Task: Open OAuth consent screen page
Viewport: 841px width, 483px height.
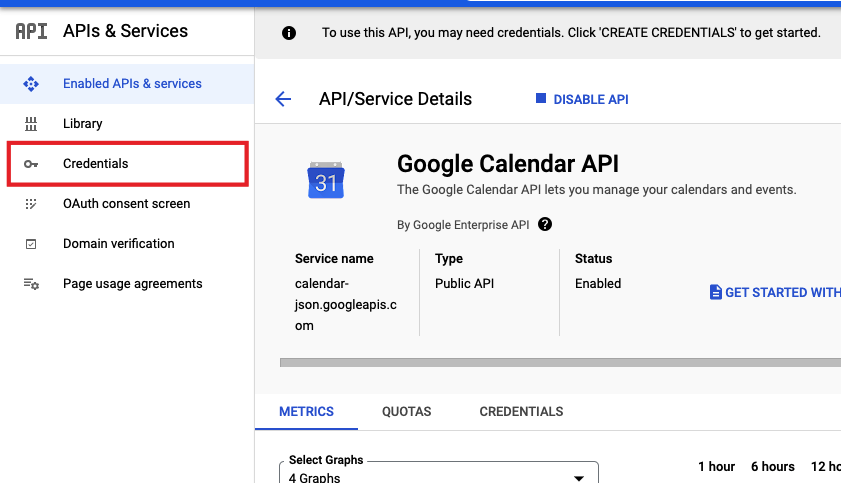Action: (x=127, y=204)
